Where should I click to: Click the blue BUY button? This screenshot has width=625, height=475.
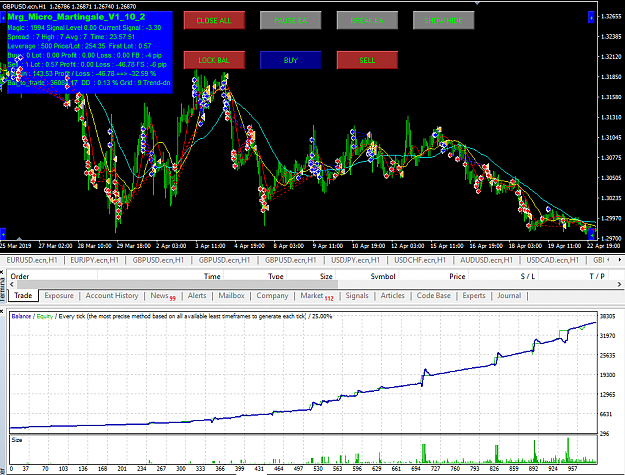(x=291, y=60)
